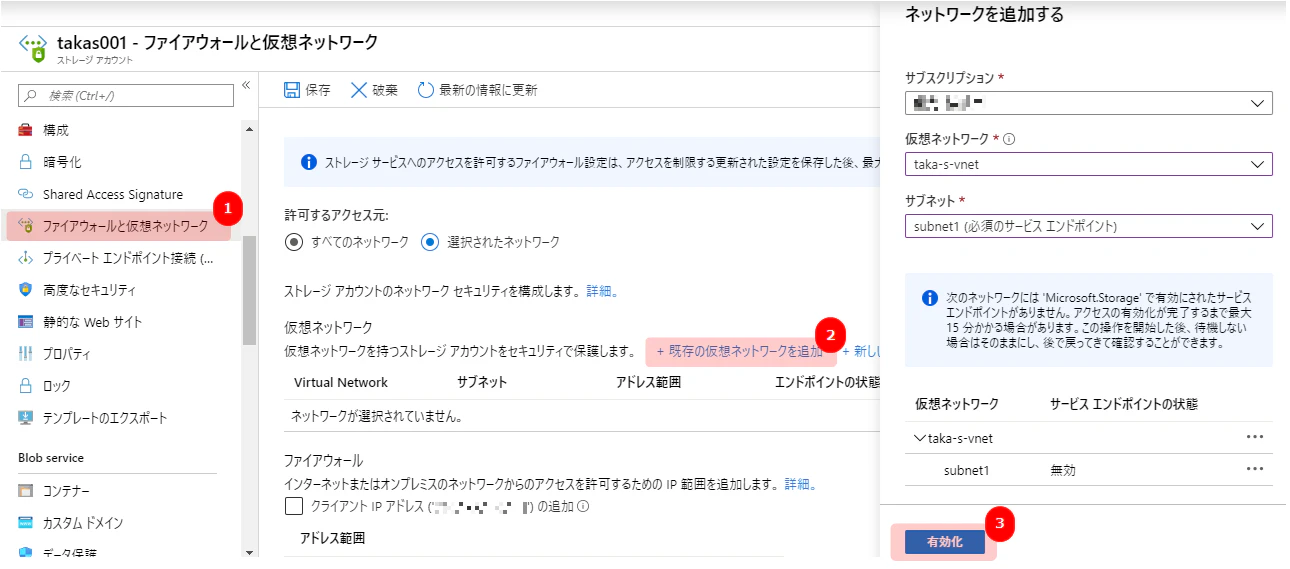This screenshot has width=1290, height=569.
Task: Click sidebar scrollbar up arrow
Action: [x=249, y=128]
